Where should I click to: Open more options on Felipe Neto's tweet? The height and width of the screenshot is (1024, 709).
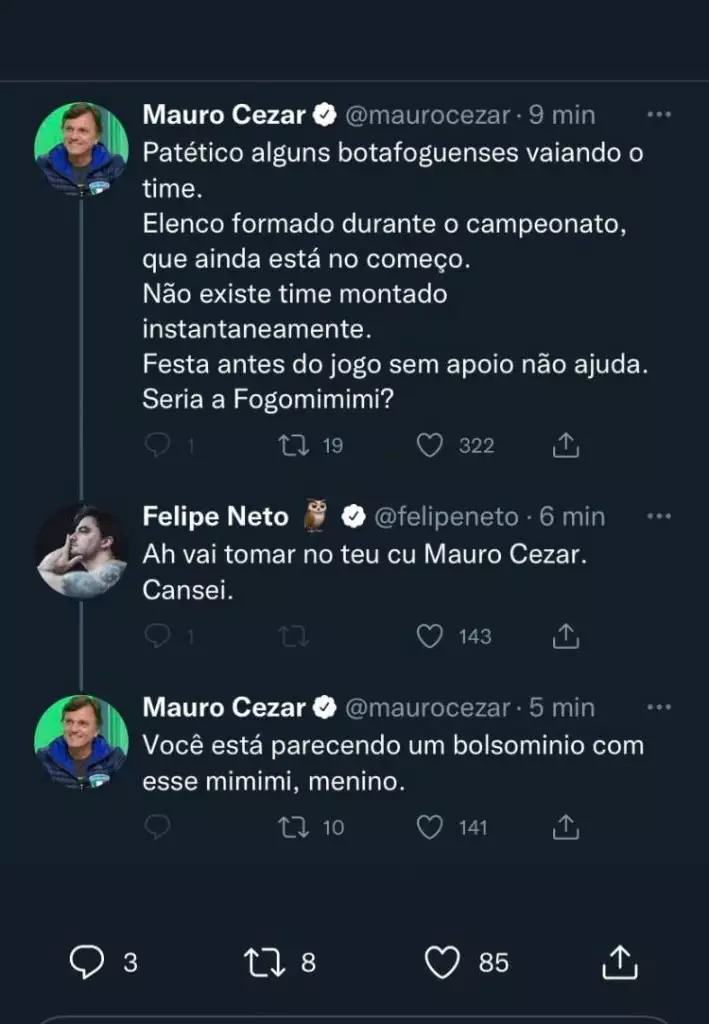tap(658, 517)
